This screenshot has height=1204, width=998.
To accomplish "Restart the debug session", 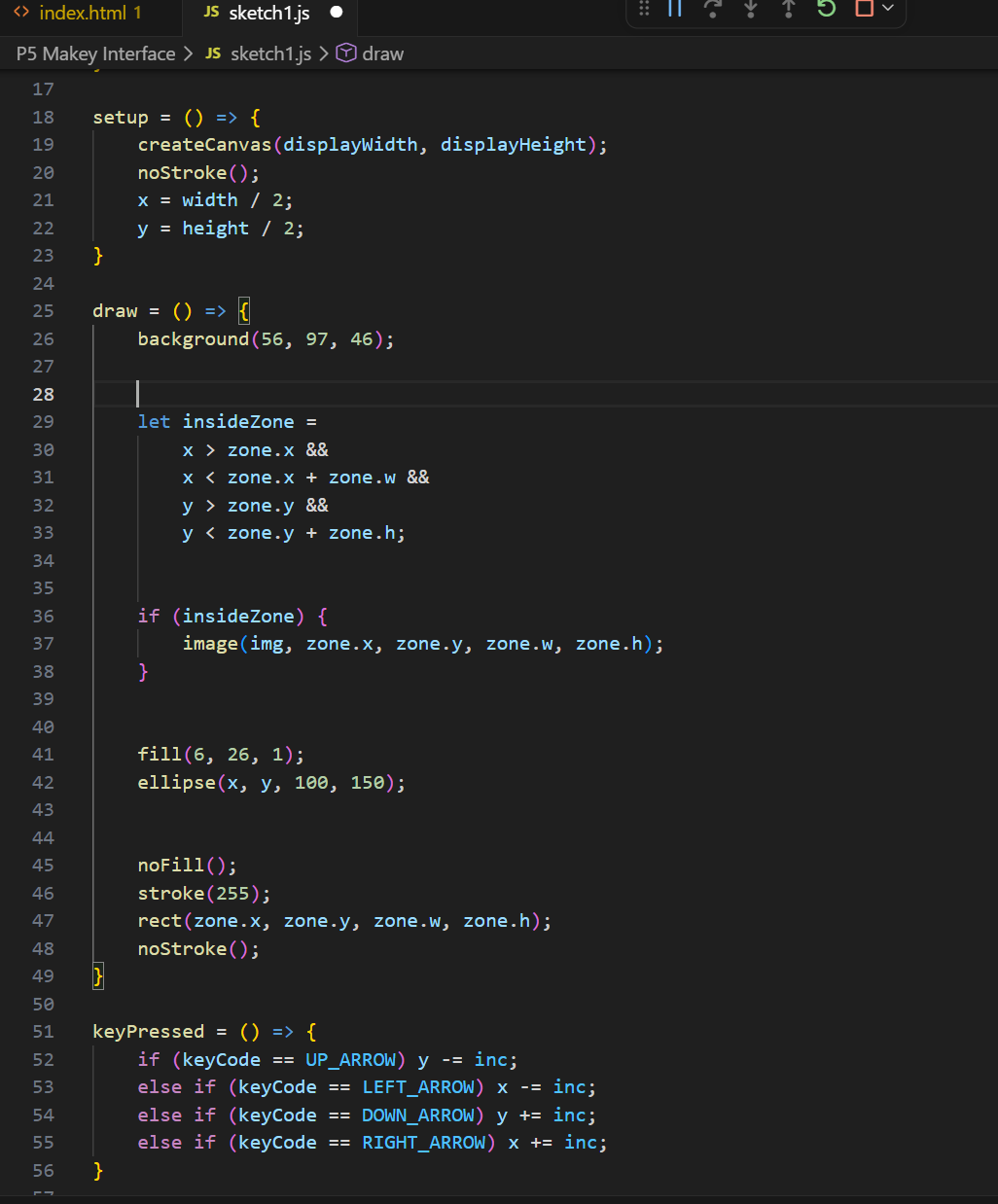I will (x=827, y=8).
